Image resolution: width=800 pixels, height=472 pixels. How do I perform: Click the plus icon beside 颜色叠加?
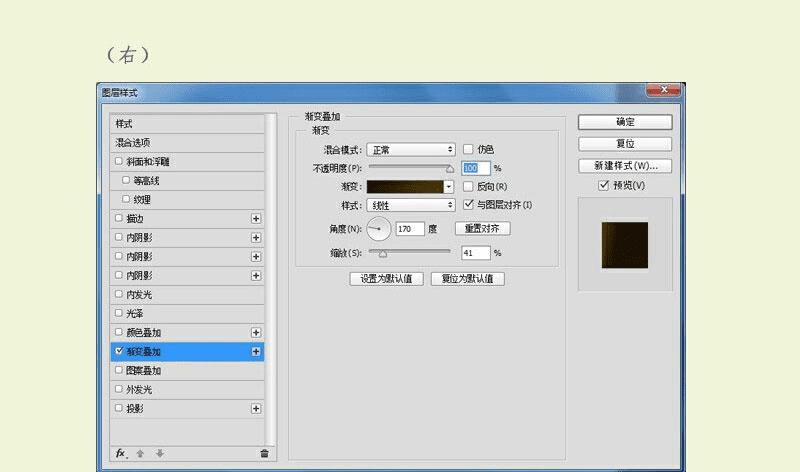(256, 333)
